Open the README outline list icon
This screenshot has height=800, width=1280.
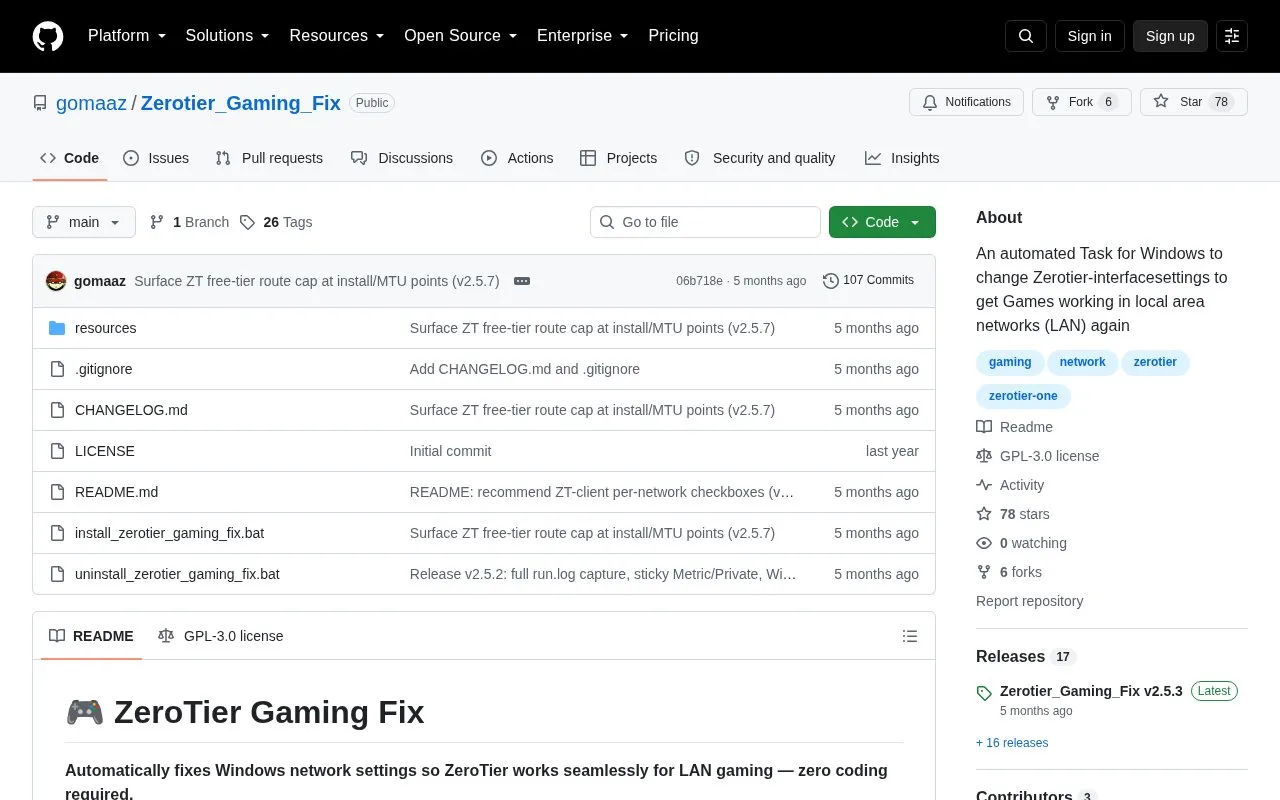pos(910,636)
